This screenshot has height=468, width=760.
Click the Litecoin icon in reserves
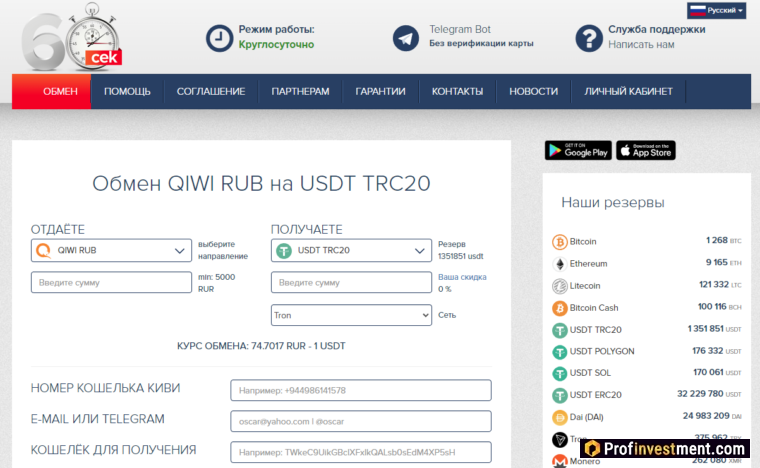[559, 285]
